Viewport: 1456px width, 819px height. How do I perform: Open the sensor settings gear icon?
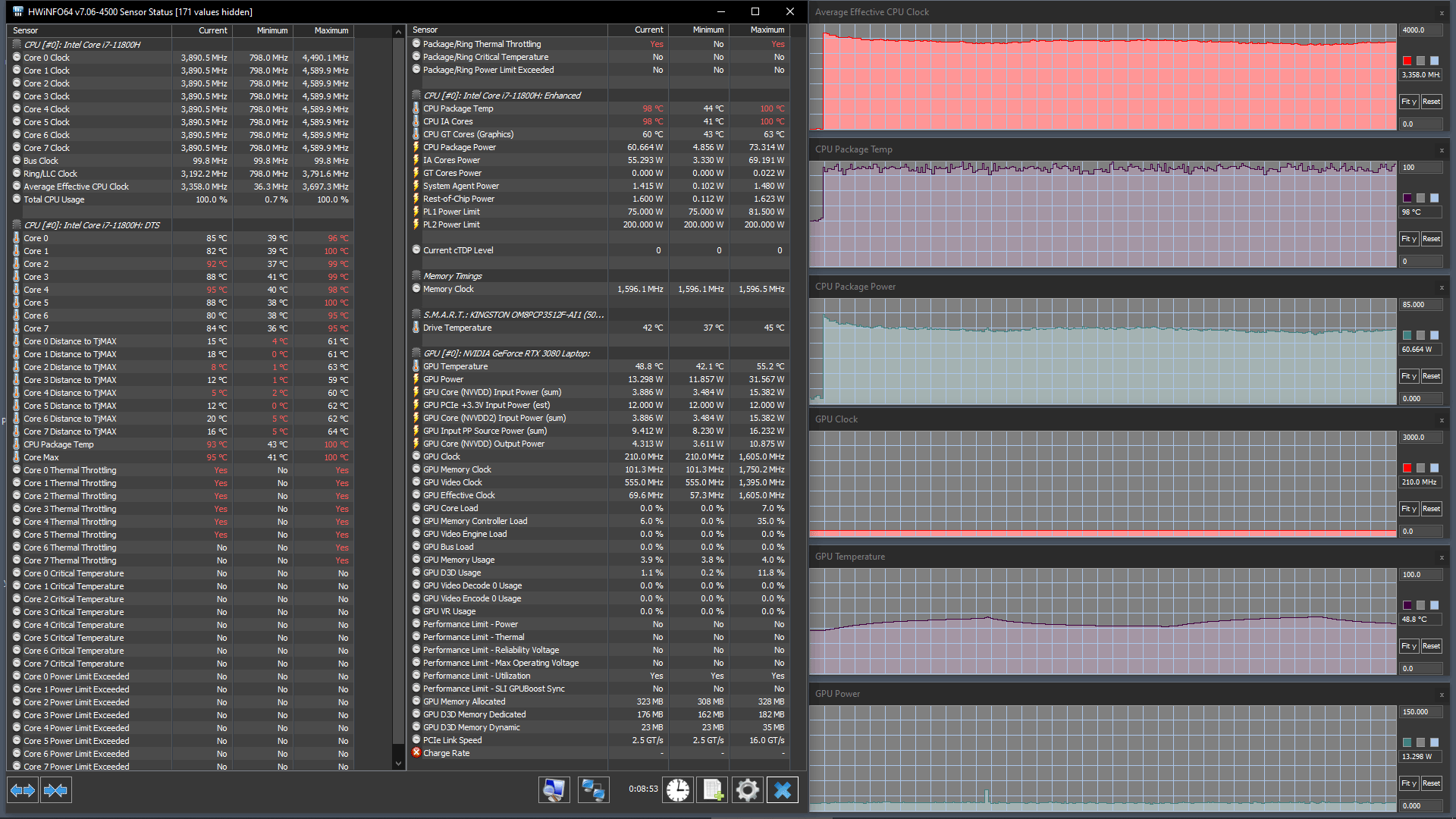747,790
